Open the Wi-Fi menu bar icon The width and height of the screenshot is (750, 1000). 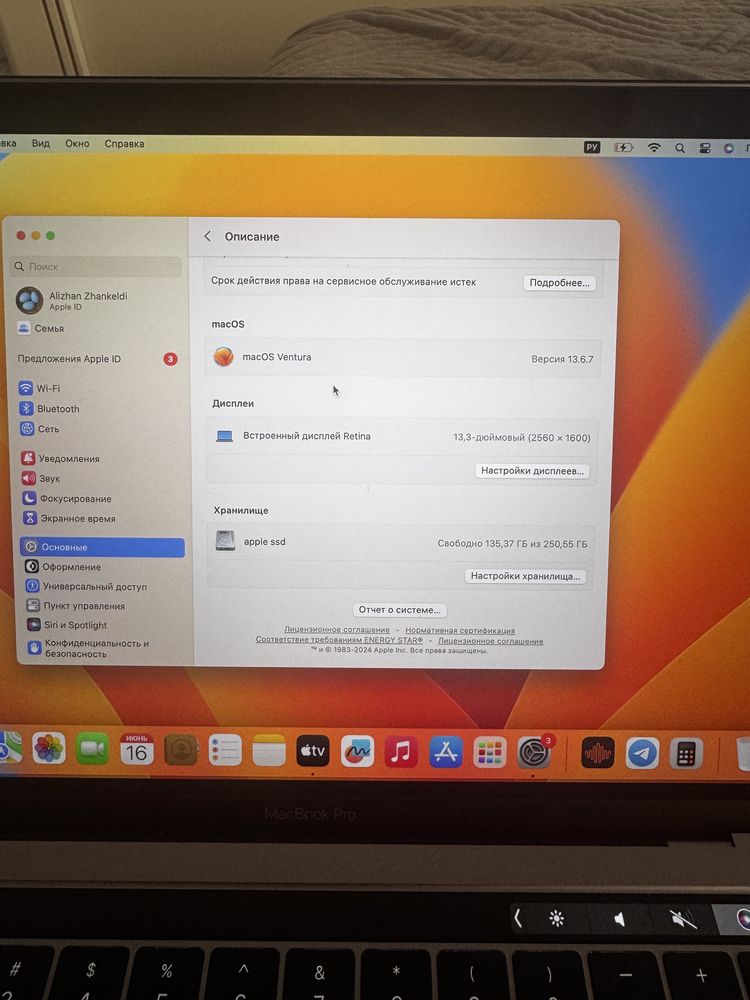654,147
